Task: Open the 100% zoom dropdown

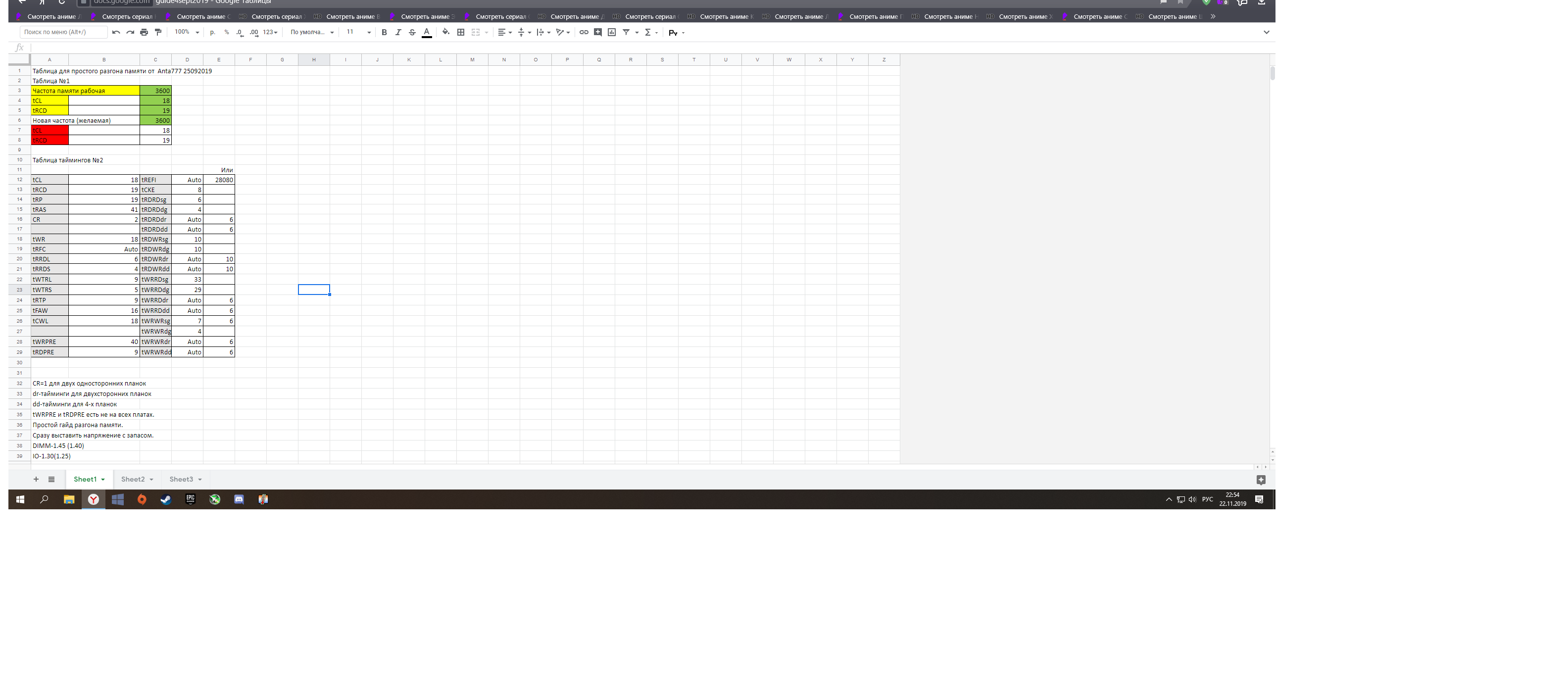Action: (187, 32)
